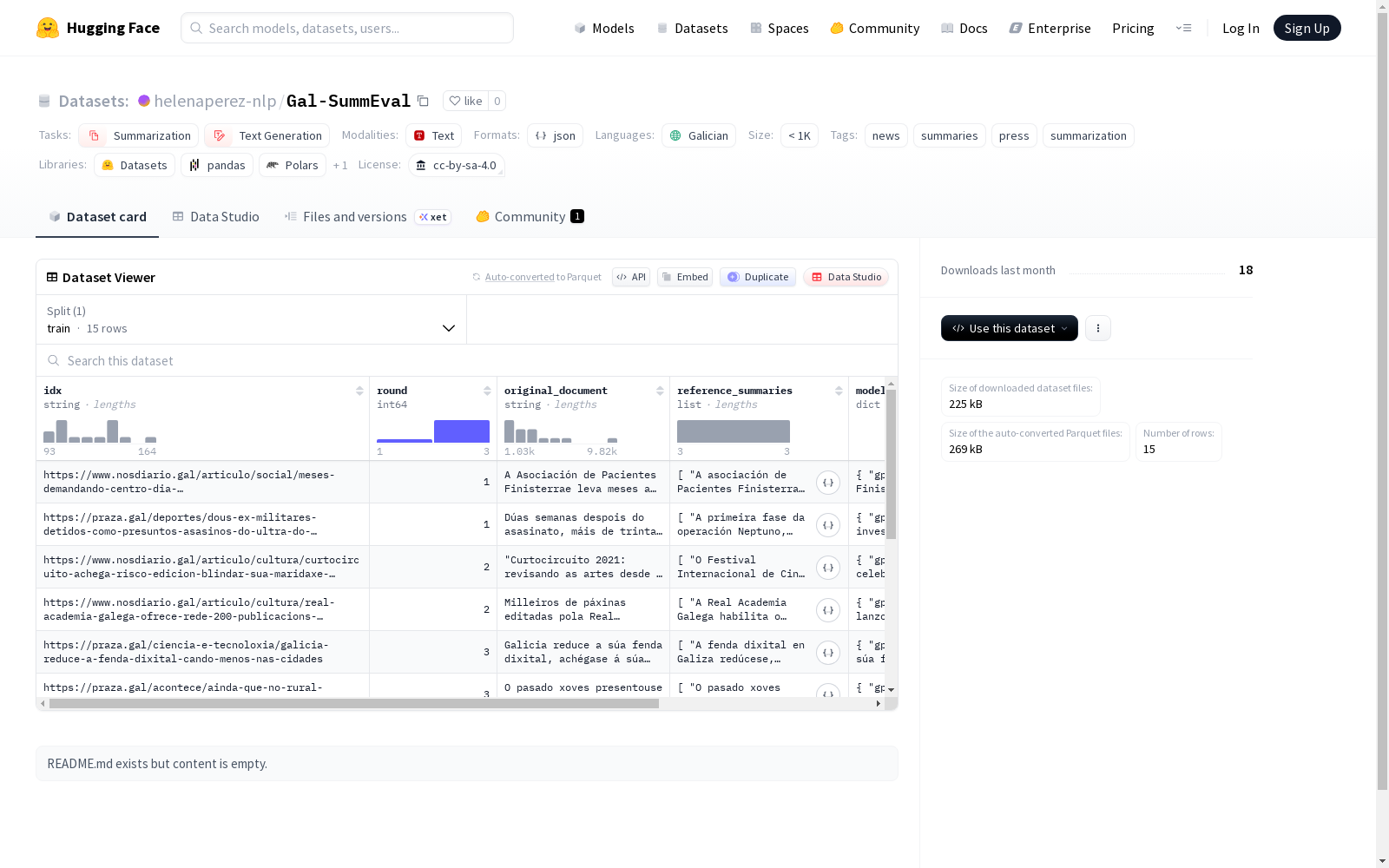This screenshot has width=1389, height=868.
Task: Filter by the Polars library tag
Action: click(x=293, y=165)
